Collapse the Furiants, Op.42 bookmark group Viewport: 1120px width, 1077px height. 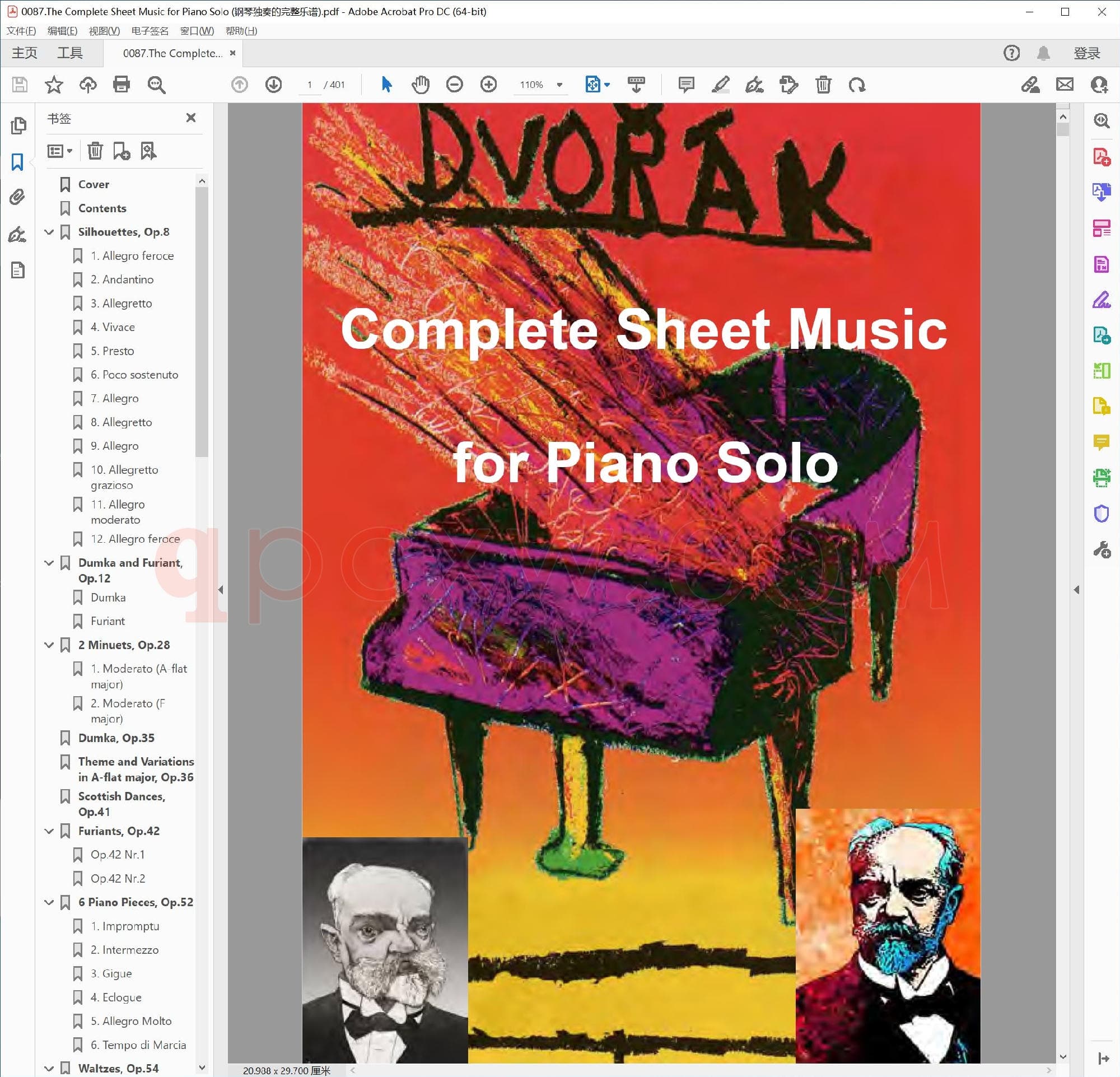click(49, 831)
